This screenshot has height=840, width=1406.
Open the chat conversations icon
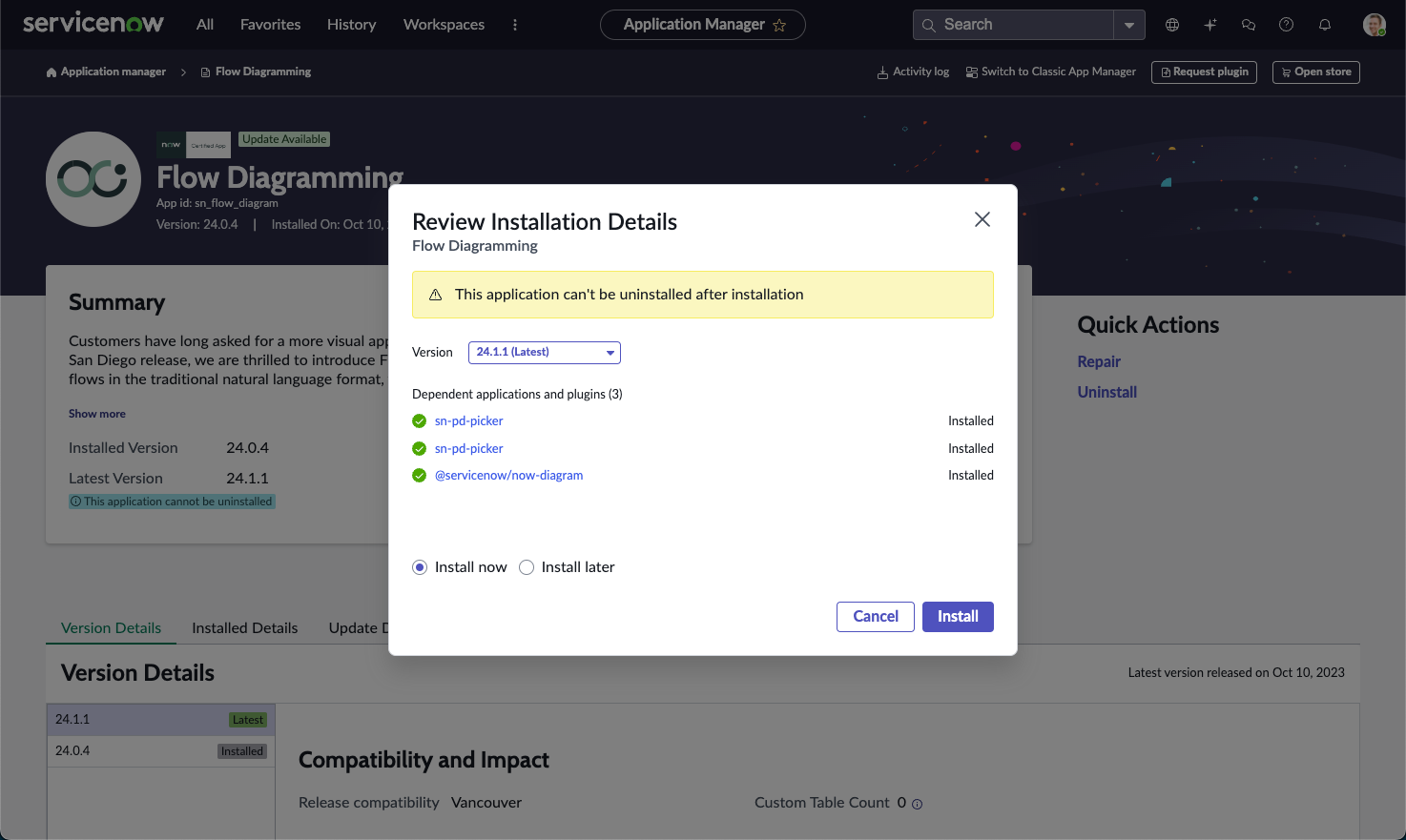click(1249, 25)
